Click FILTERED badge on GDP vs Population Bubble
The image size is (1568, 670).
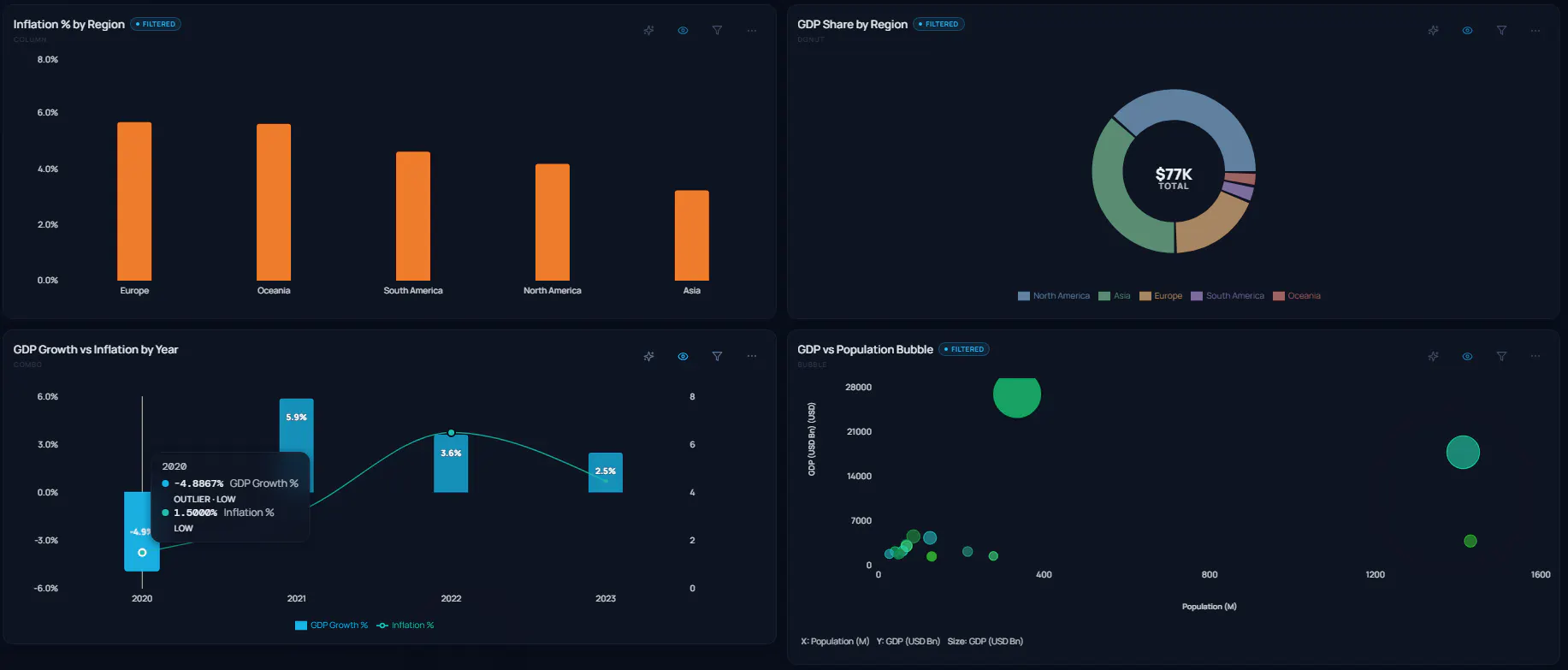coord(964,349)
